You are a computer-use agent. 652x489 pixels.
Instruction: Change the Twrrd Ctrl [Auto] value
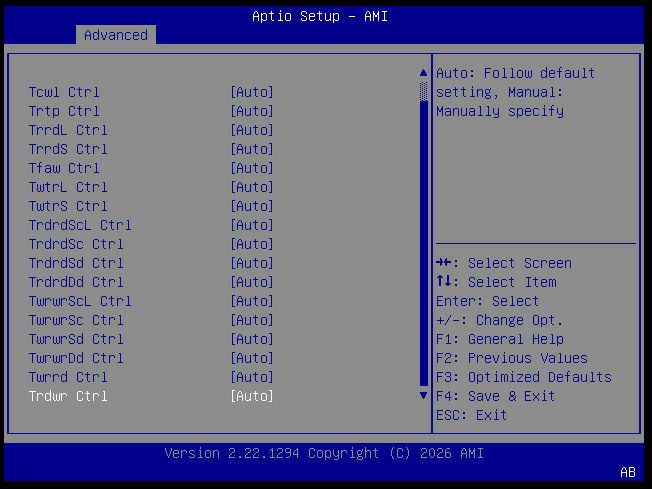252,377
